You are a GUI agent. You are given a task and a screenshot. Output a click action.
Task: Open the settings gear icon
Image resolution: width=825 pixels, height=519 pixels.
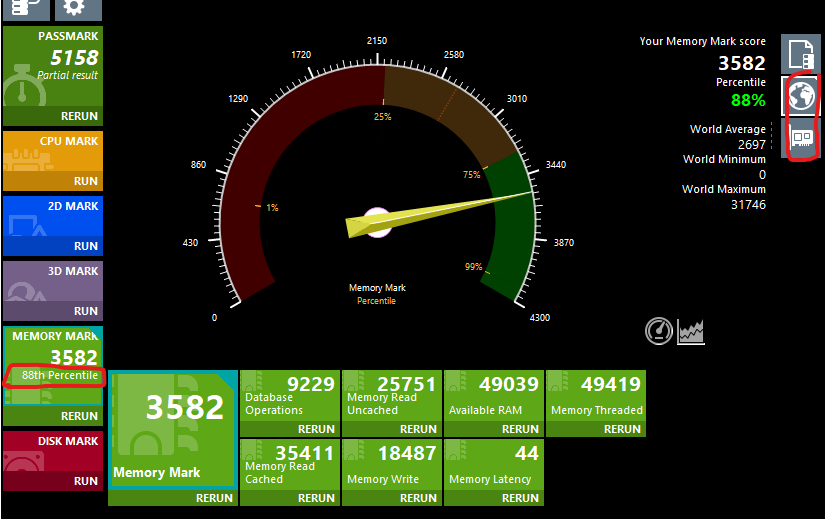click(x=77, y=9)
